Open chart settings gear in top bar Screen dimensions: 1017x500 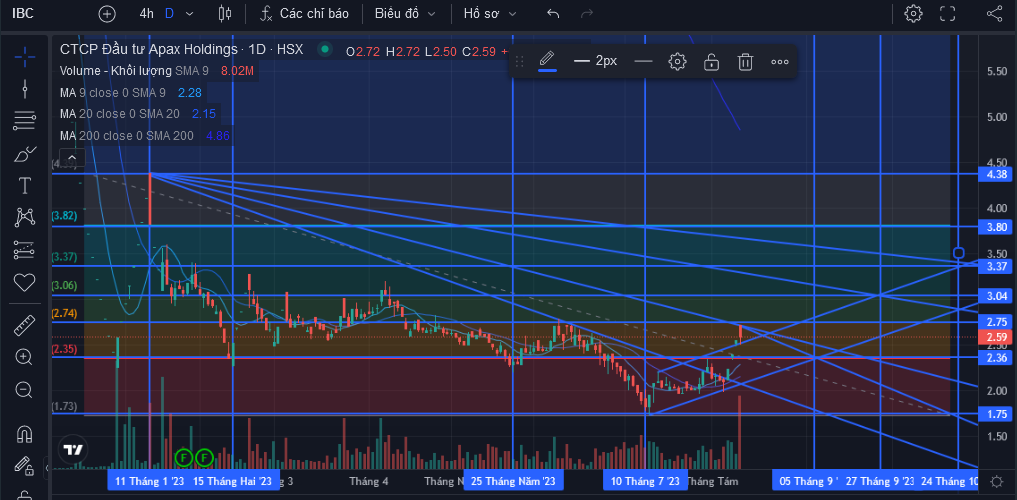[913, 14]
